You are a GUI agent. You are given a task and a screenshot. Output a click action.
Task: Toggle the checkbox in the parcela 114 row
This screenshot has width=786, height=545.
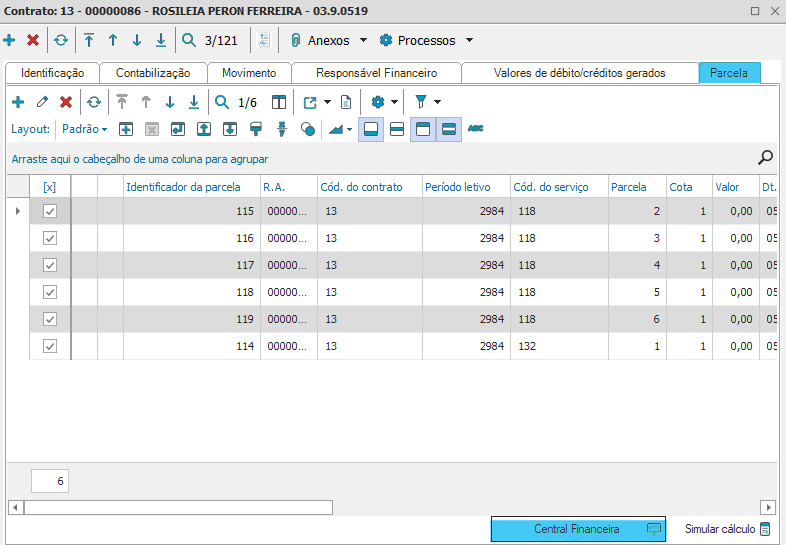coord(50,346)
